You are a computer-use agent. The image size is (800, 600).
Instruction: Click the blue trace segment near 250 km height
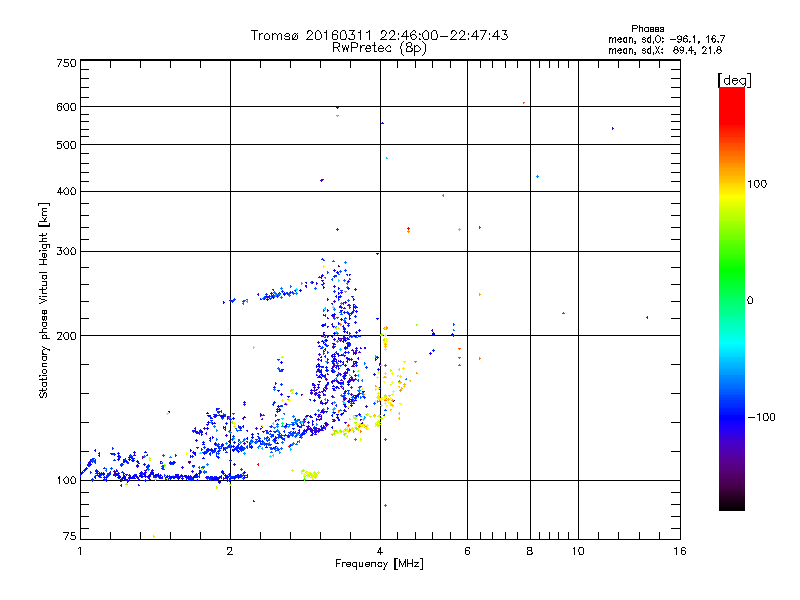point(280,294)
